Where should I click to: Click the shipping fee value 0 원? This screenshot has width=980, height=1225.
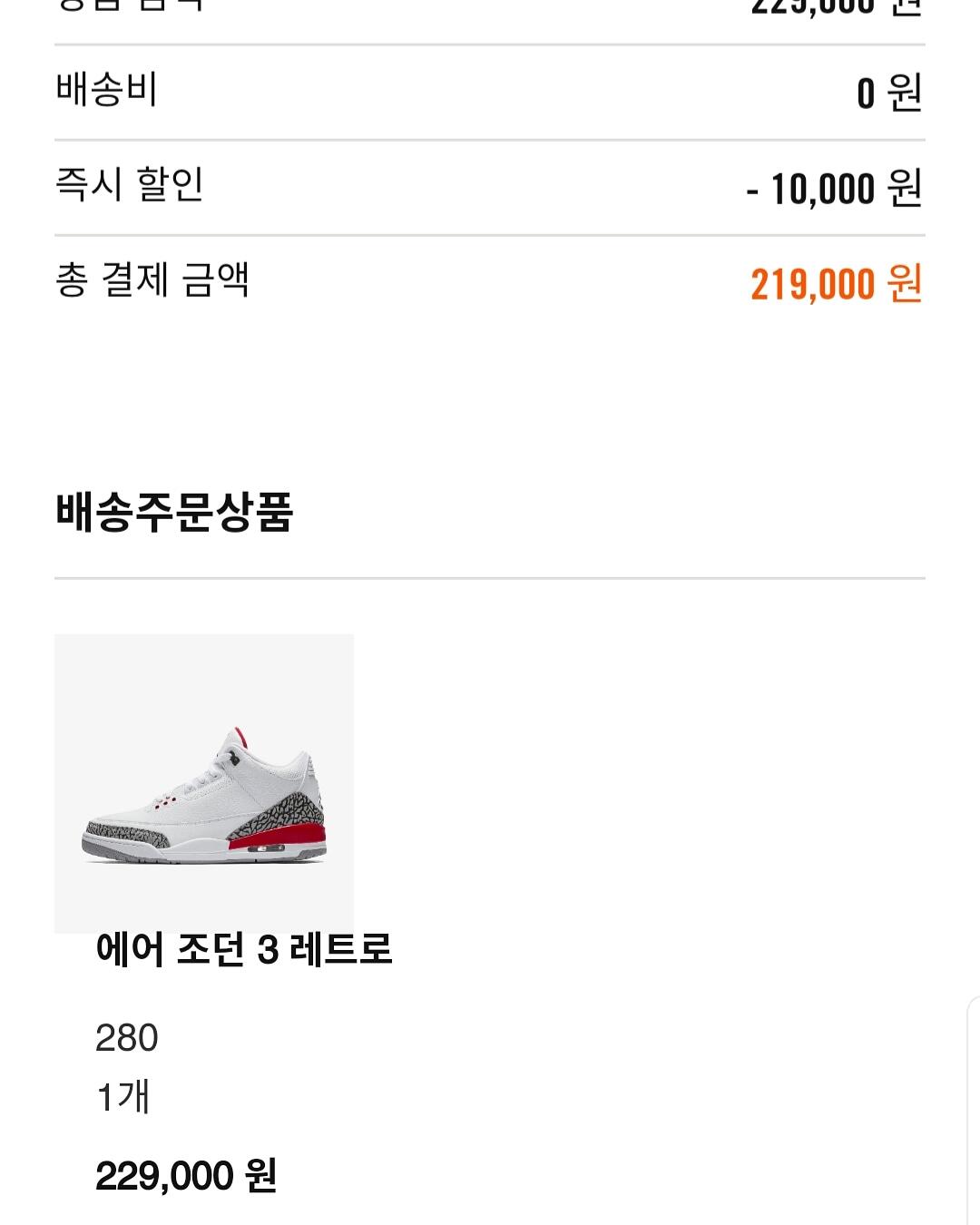(888, 93)
